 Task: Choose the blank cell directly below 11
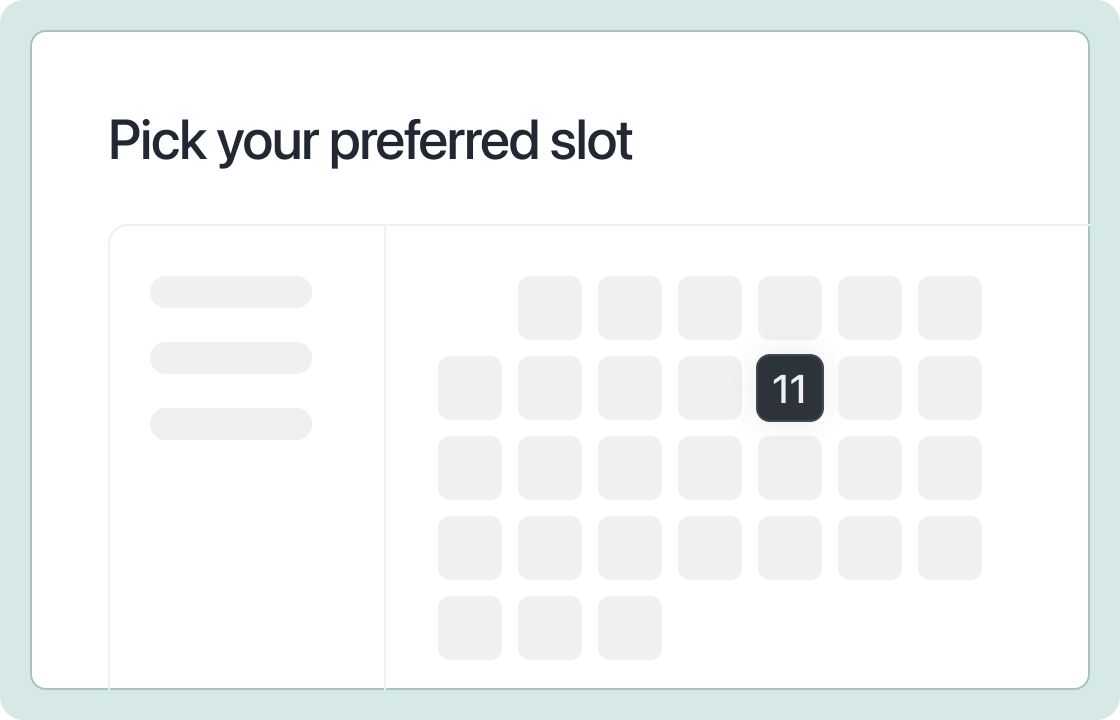[790, 468]
